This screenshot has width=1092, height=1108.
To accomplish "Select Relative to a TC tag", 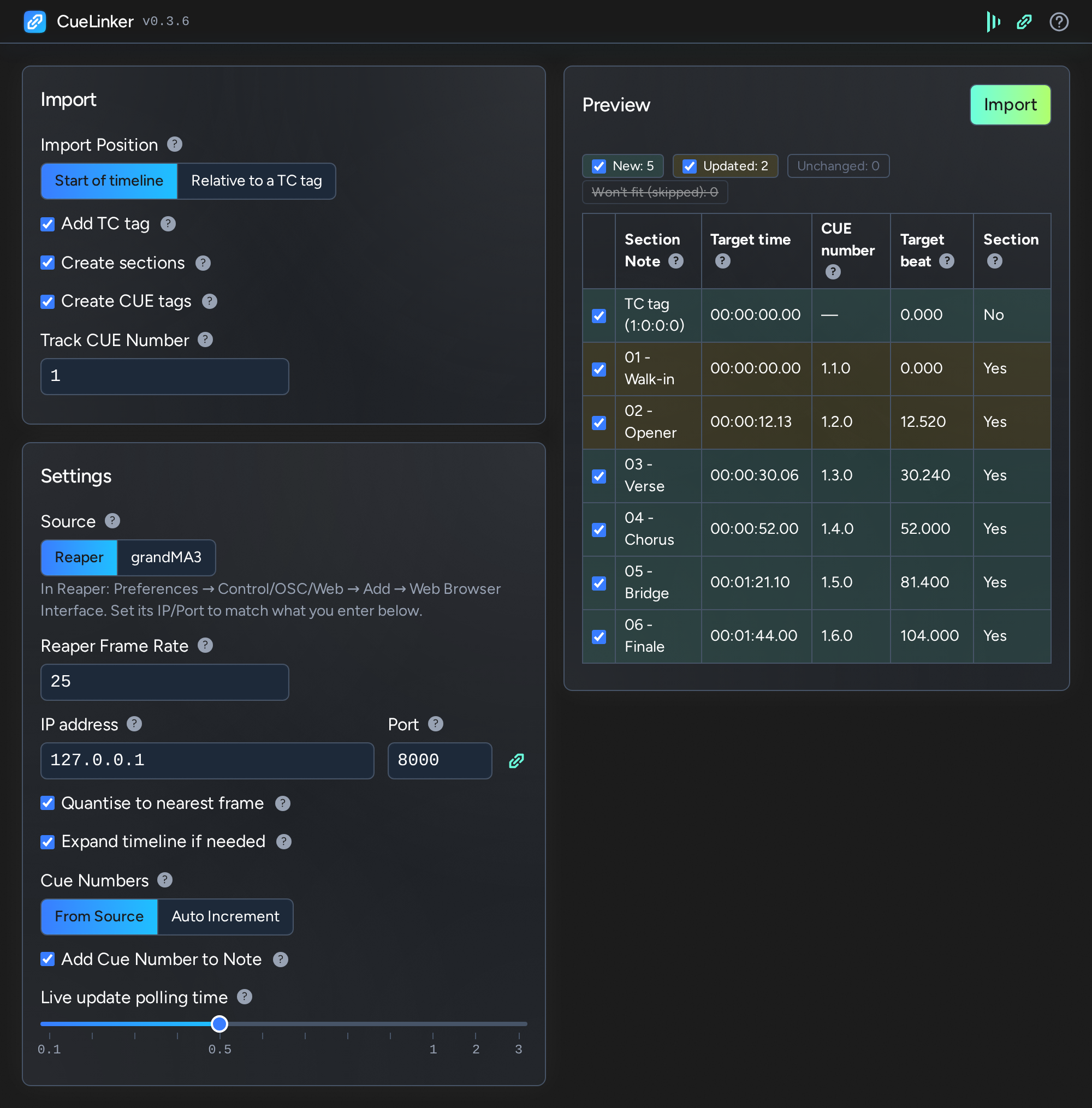I will (257, 181).
